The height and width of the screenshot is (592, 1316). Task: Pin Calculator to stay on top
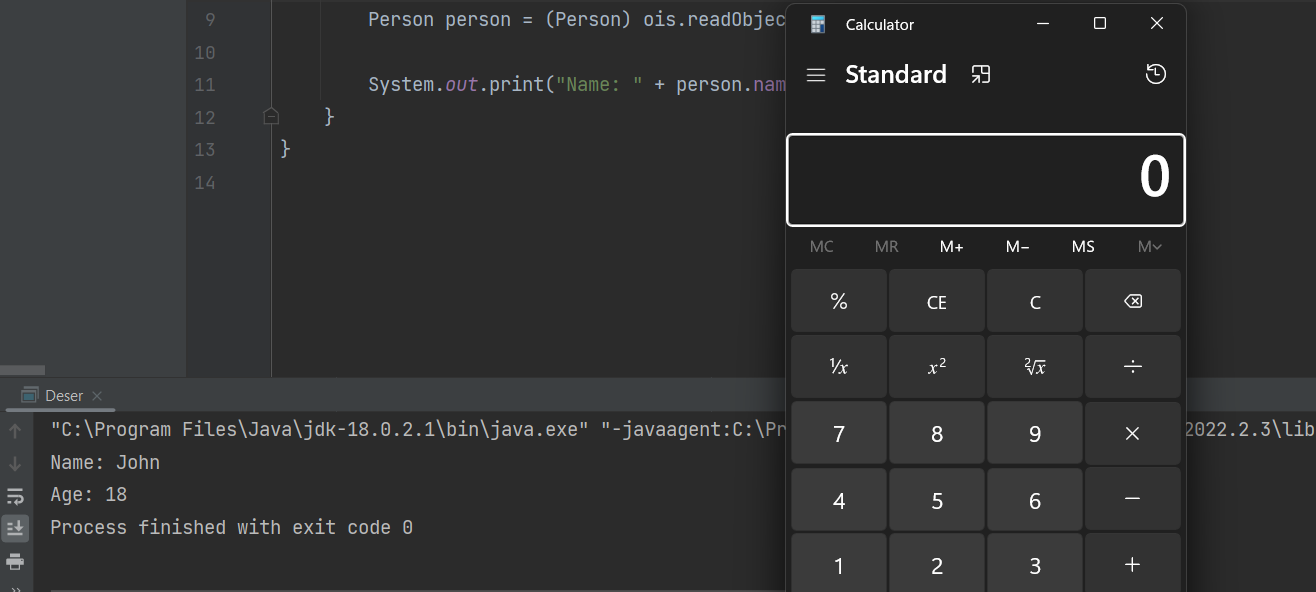[x=981, y=74]
